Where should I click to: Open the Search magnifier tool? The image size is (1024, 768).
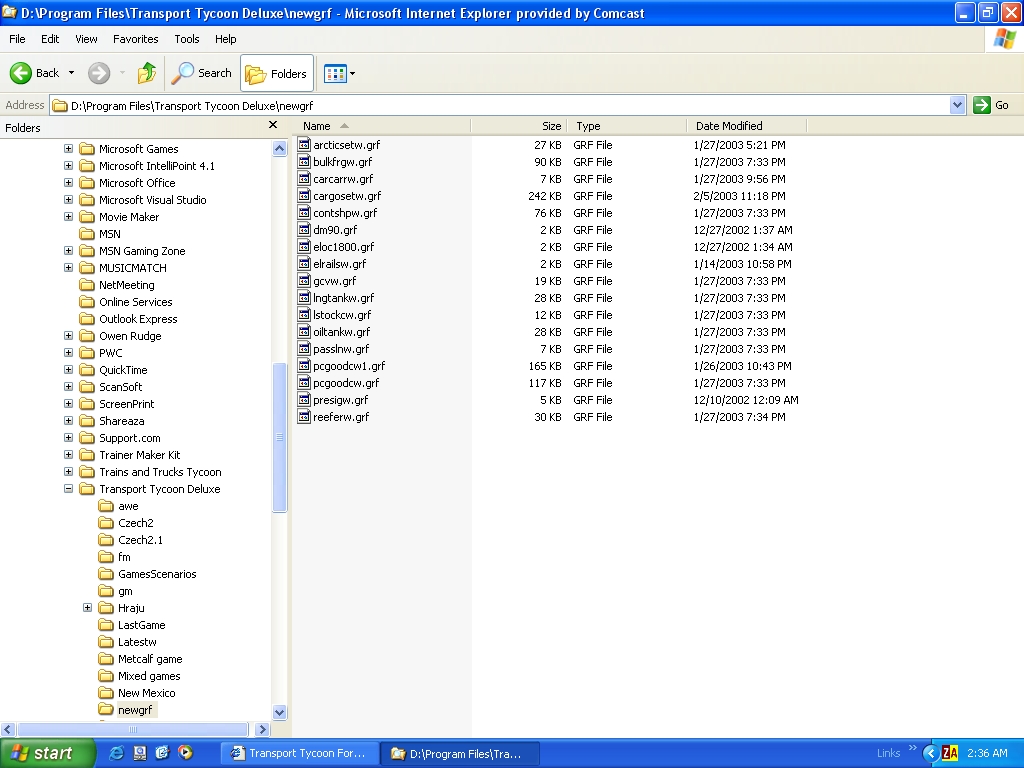tap(201, 73)
